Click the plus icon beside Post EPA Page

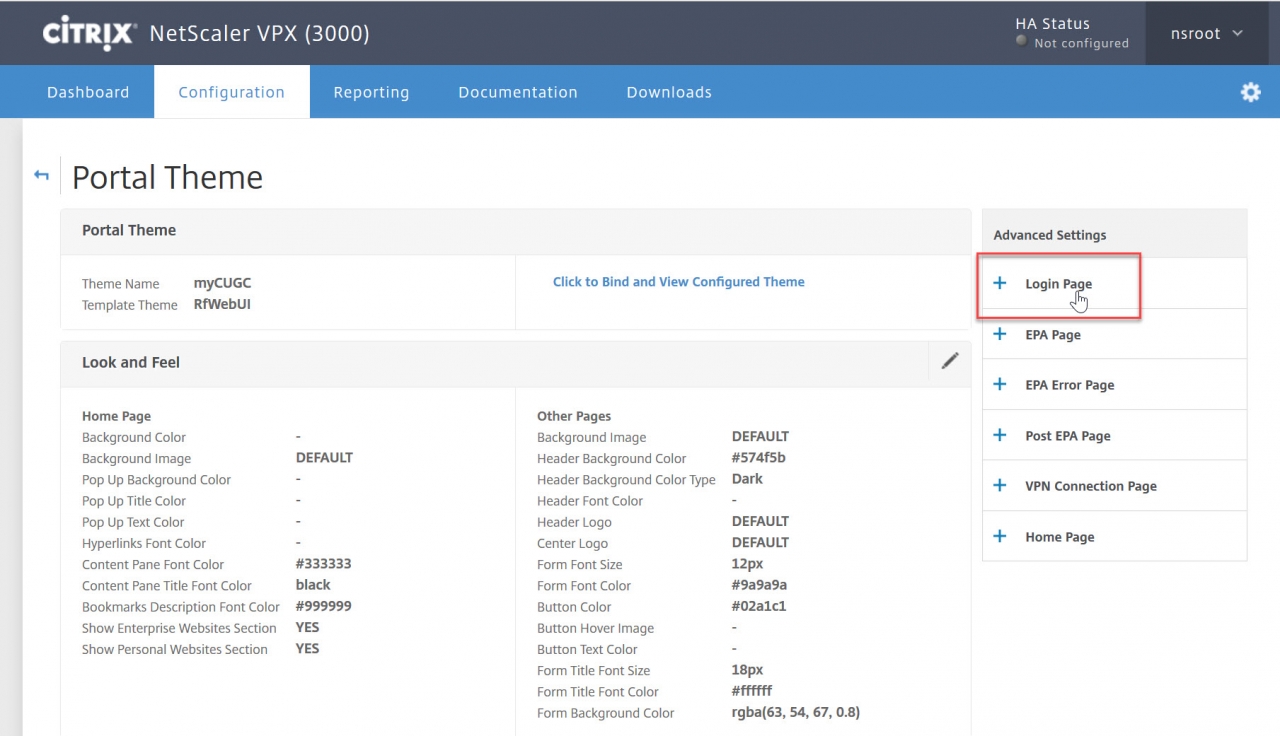999,435
